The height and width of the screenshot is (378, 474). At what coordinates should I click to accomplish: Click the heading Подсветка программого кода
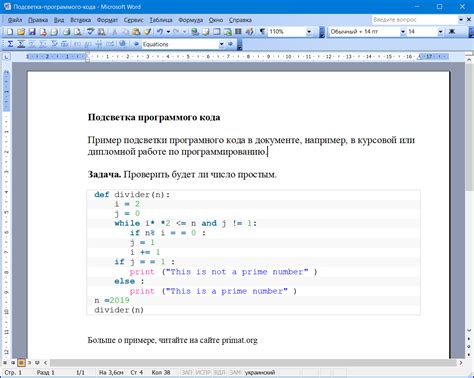click(x=154, y=117)
